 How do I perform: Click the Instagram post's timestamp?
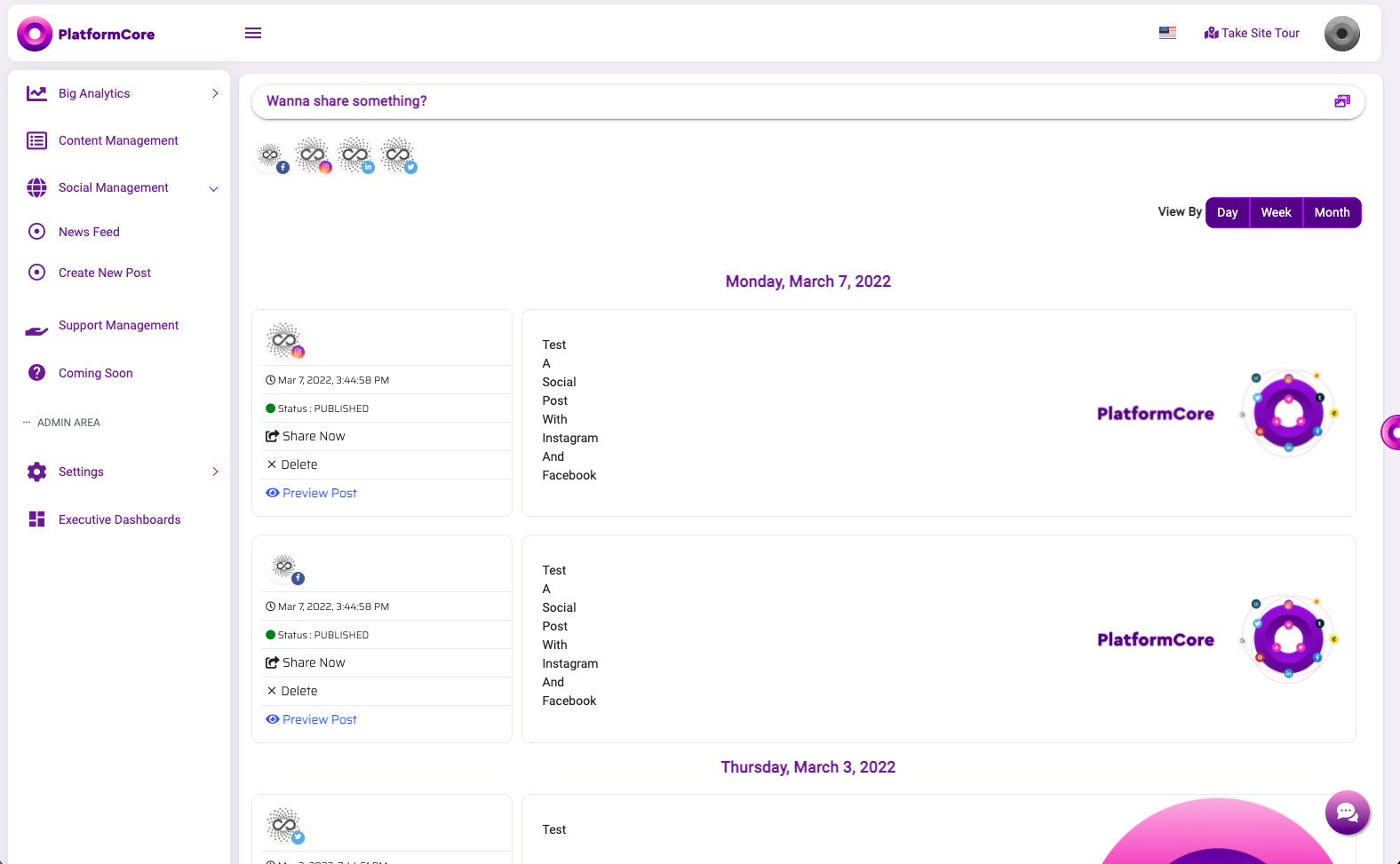[328, 380]
